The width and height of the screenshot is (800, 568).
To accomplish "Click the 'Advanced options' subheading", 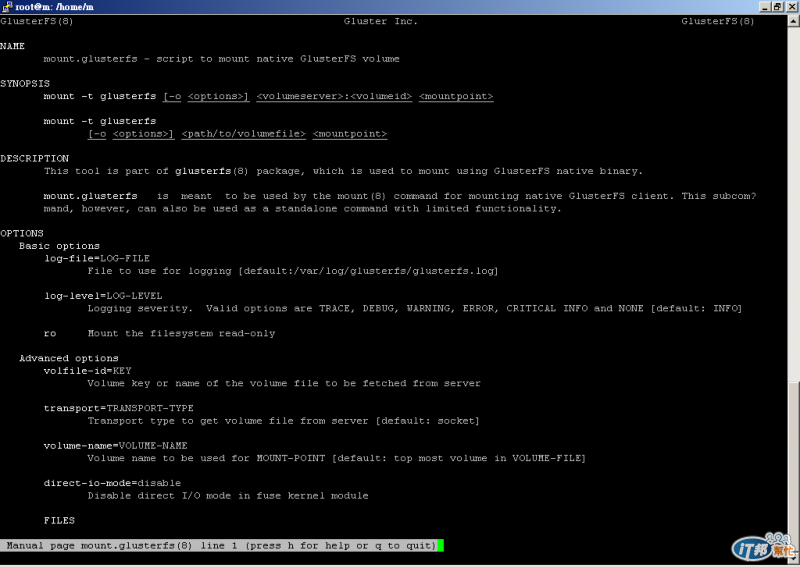I will coord(69,358).
